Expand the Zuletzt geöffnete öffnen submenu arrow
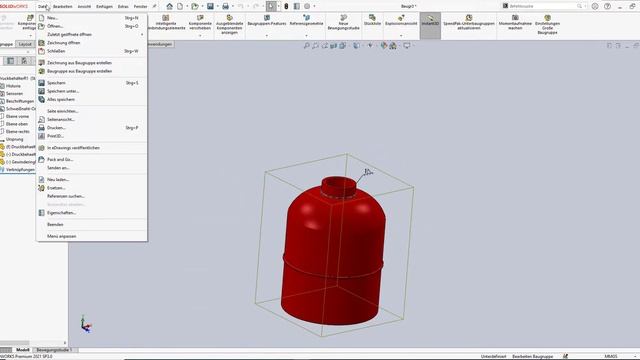The height and width of the screenshot is (360, 640). click(142, 35)
